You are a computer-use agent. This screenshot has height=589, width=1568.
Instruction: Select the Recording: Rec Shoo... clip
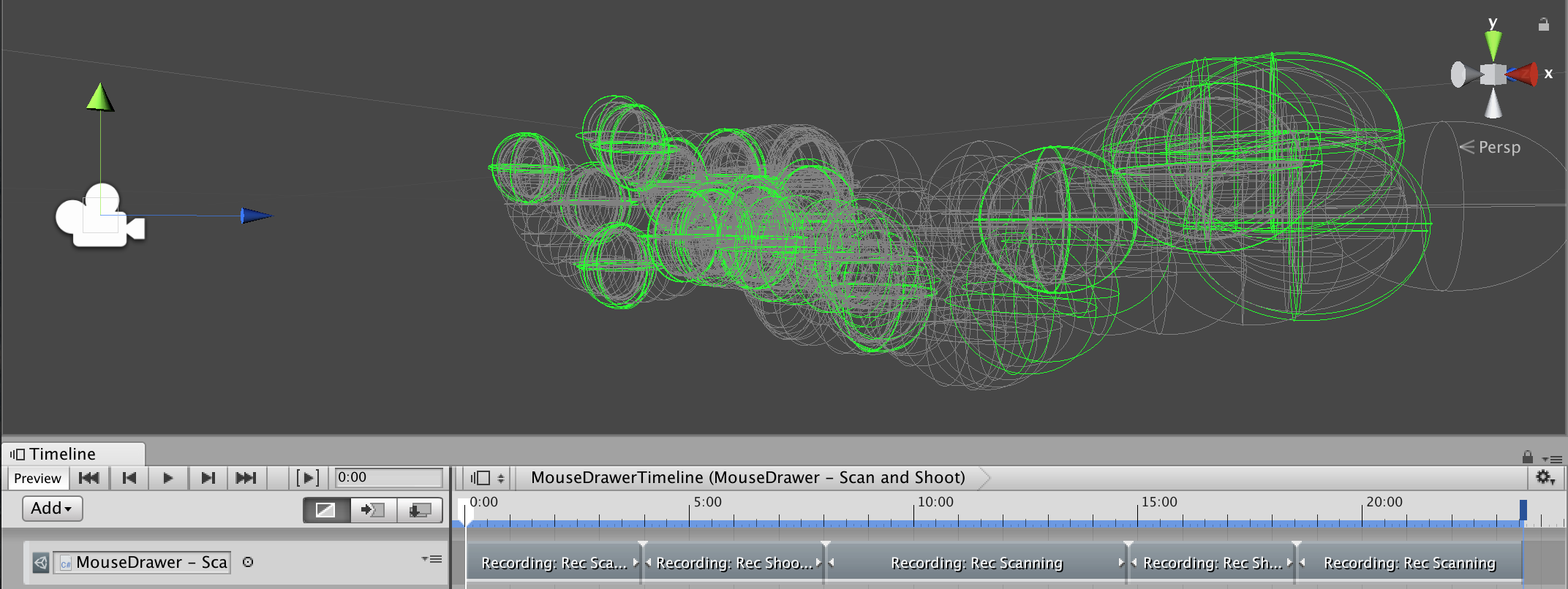click(734, 563)
